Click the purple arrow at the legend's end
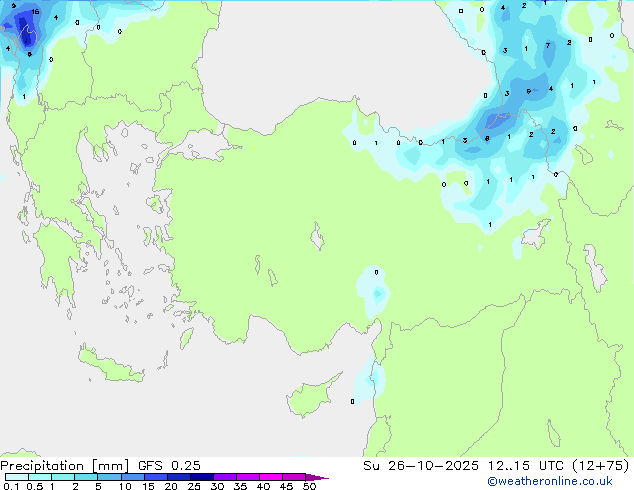 [x=317, y=477]
